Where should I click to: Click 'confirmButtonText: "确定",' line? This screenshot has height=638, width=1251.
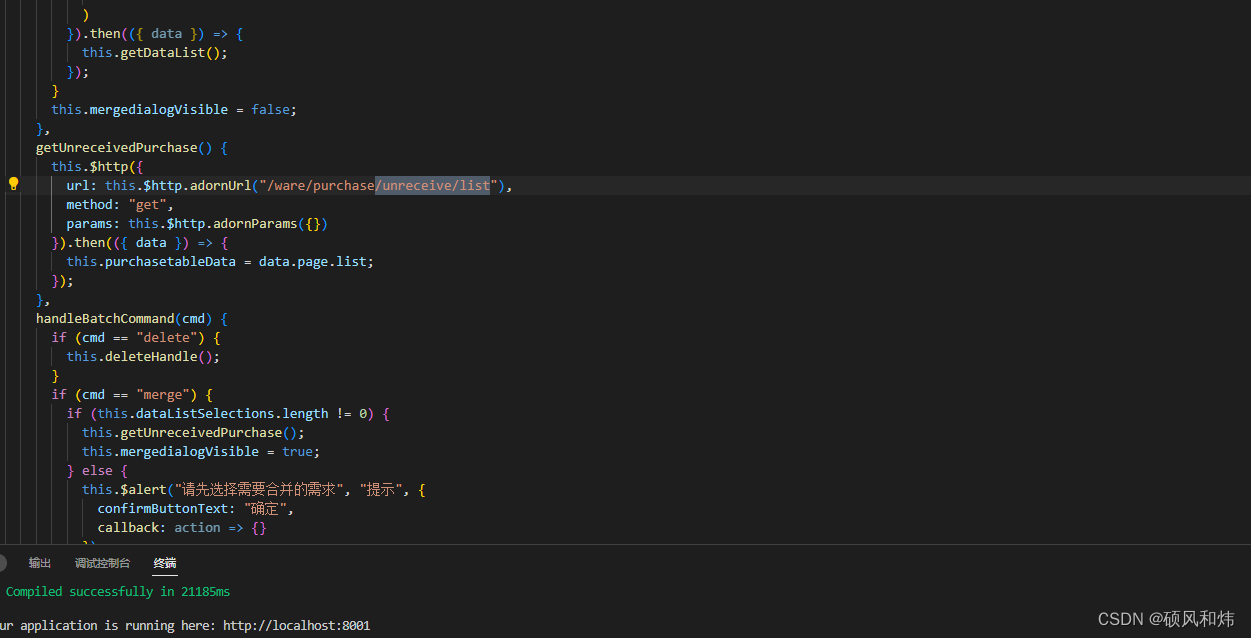195,509
